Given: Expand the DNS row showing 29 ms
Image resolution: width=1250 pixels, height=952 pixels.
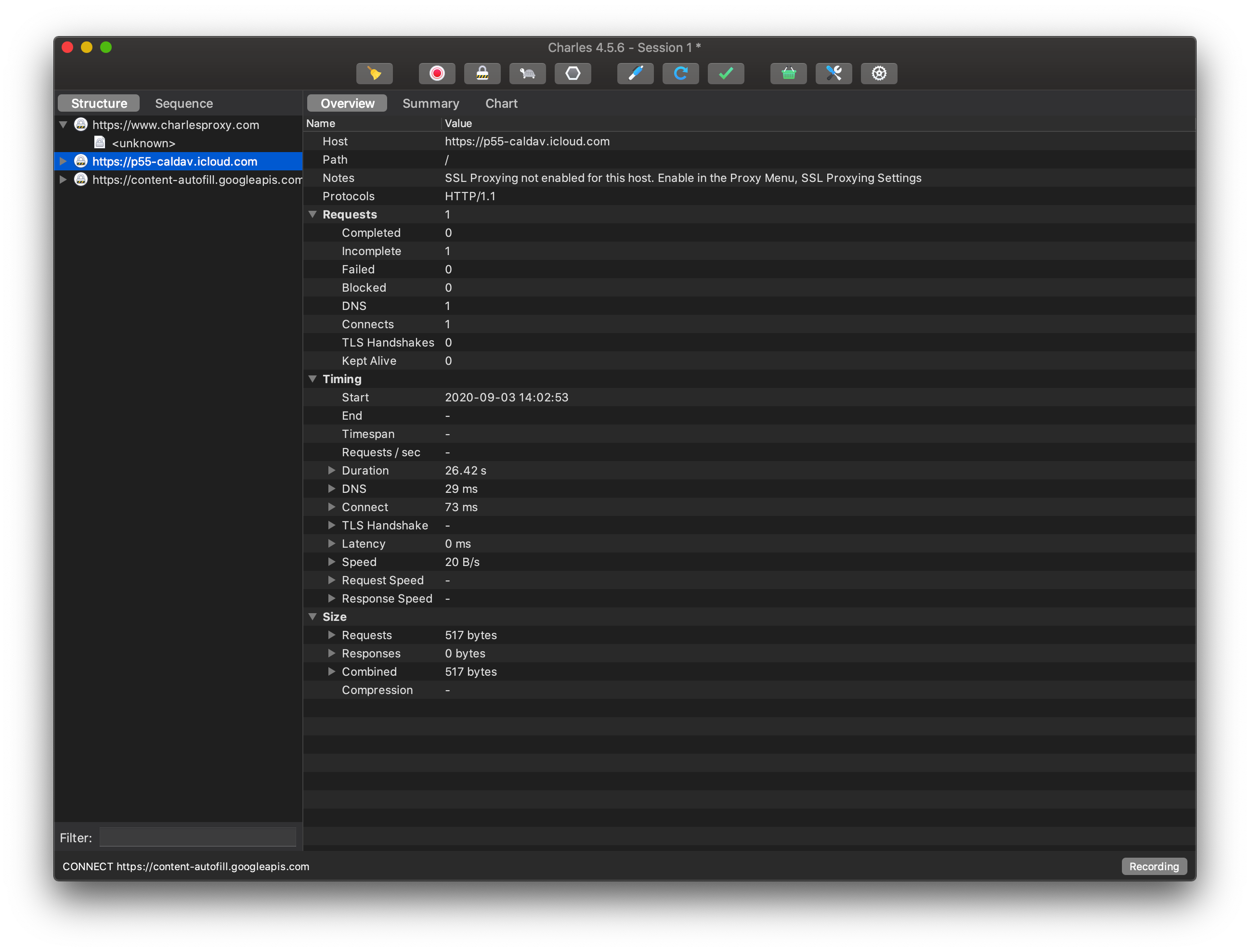Looking at the screenshot, I should tap(332, 489).
